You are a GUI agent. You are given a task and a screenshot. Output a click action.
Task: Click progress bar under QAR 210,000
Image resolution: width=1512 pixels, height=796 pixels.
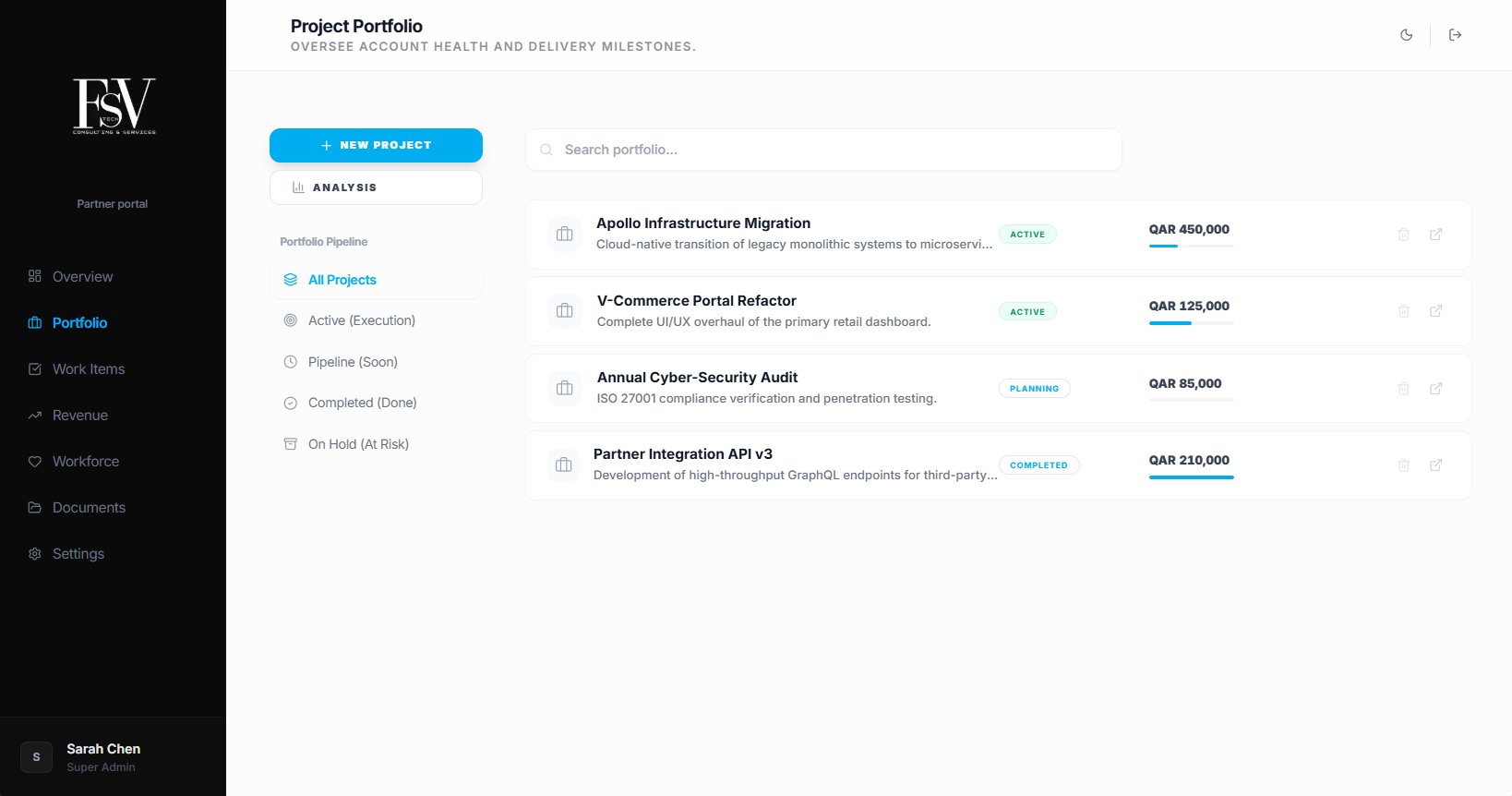(x=1191, y=477)
